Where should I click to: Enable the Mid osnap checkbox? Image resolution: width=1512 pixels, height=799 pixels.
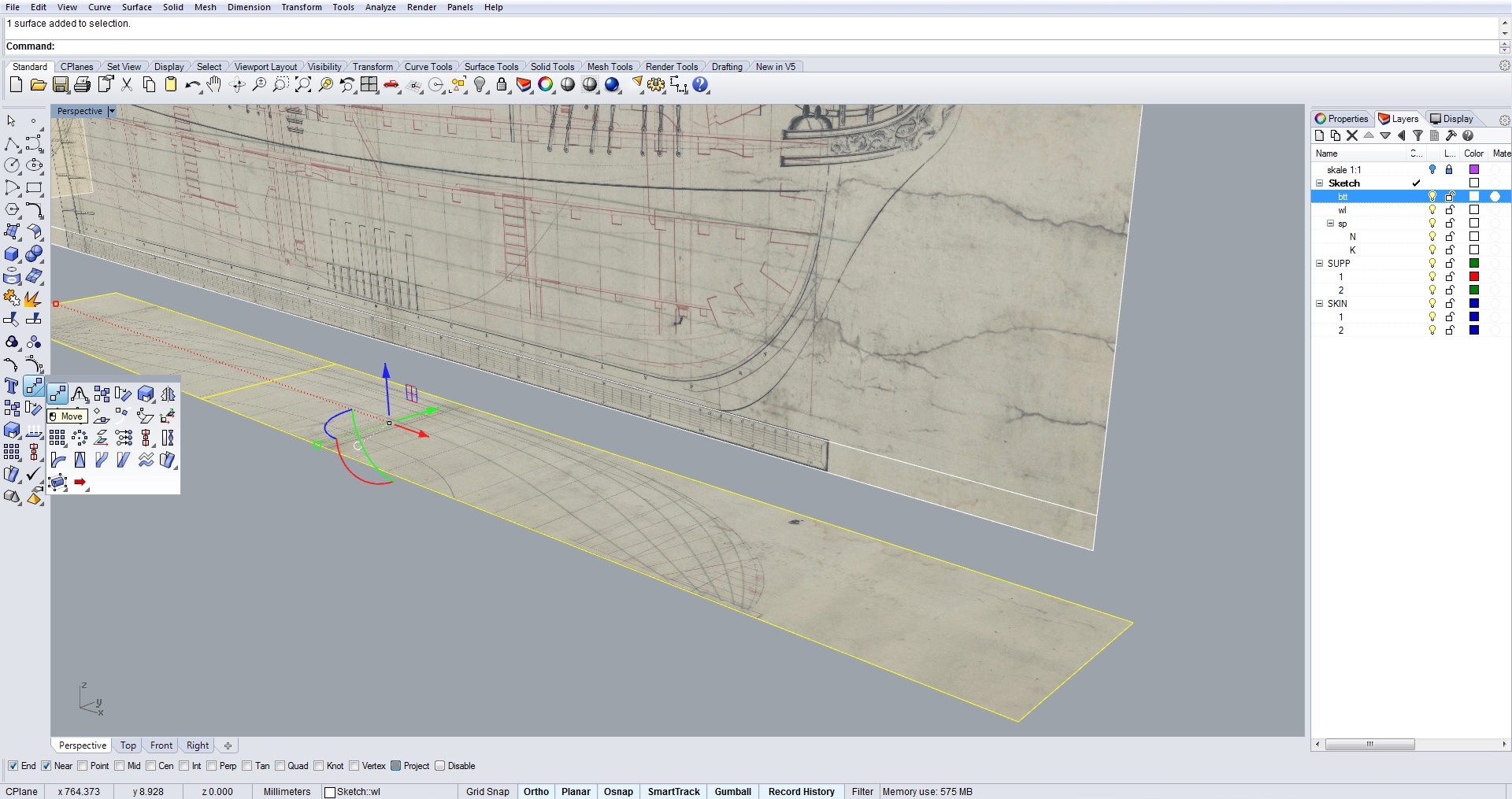click(x=120, y=766)
